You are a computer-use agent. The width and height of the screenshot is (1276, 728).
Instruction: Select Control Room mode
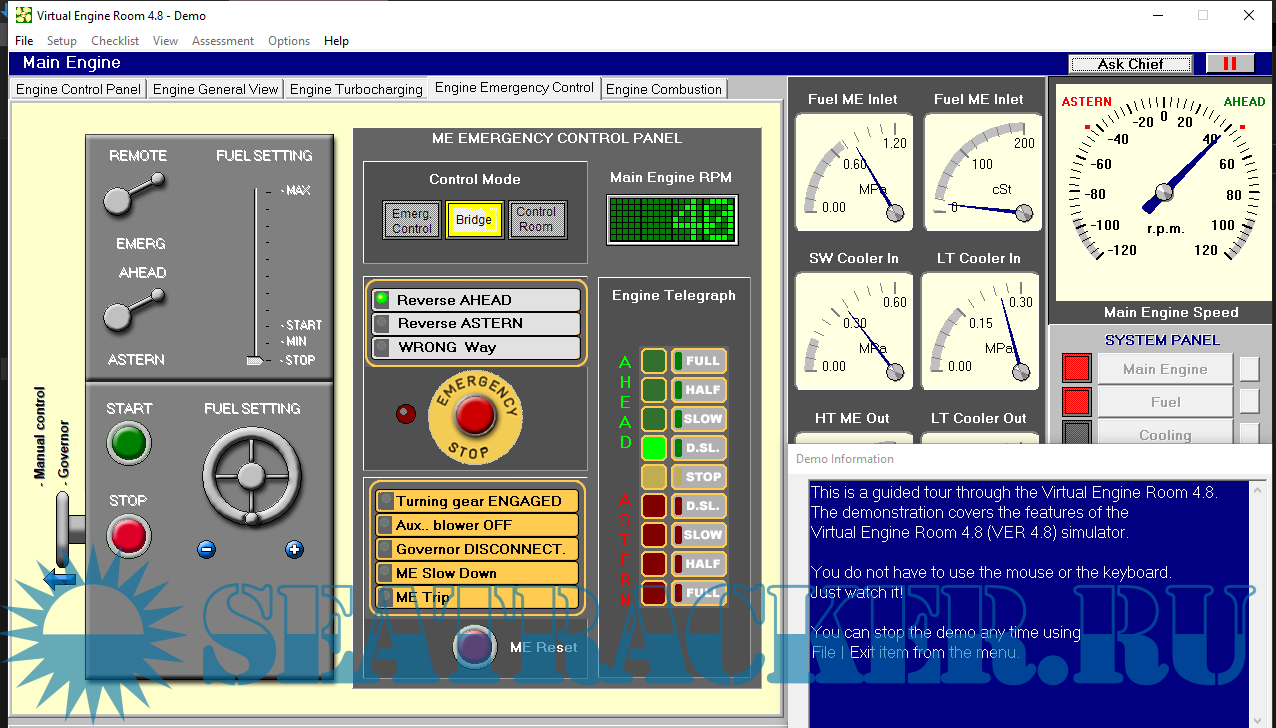coord(536,220)
